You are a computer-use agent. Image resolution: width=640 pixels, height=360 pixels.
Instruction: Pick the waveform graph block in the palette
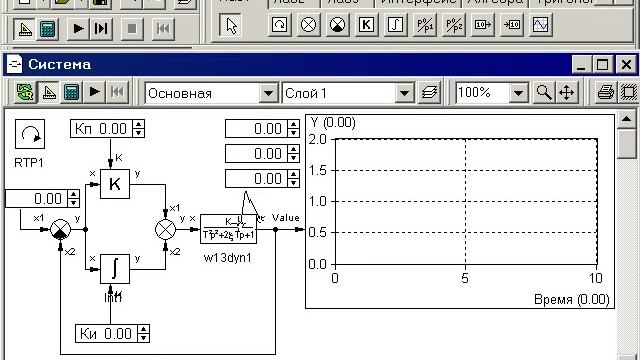tap(541, 25)
